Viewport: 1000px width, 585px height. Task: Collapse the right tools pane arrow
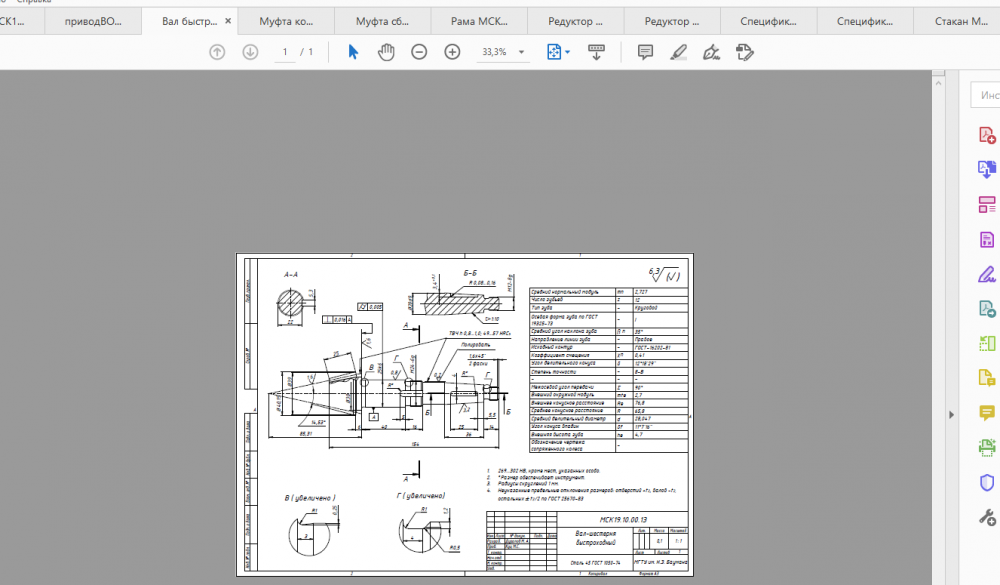click(x=951, y=415)
